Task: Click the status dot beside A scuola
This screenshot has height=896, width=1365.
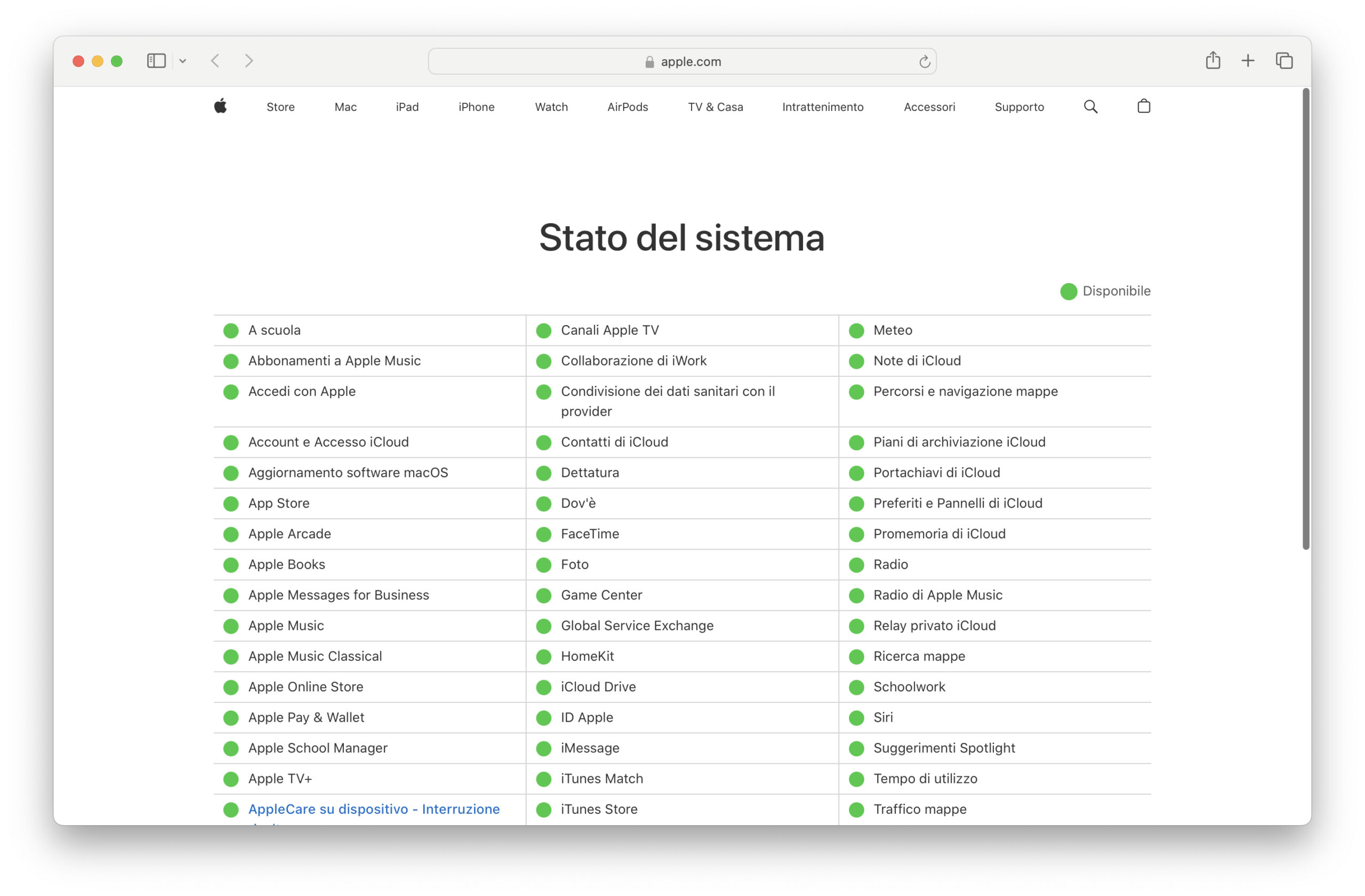Action: click(231, 330)
